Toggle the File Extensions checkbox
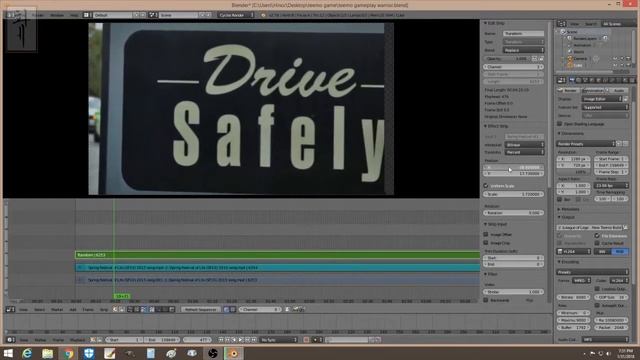Image resolution: width=640 pixels, height=360 pixels. point(597,236)
